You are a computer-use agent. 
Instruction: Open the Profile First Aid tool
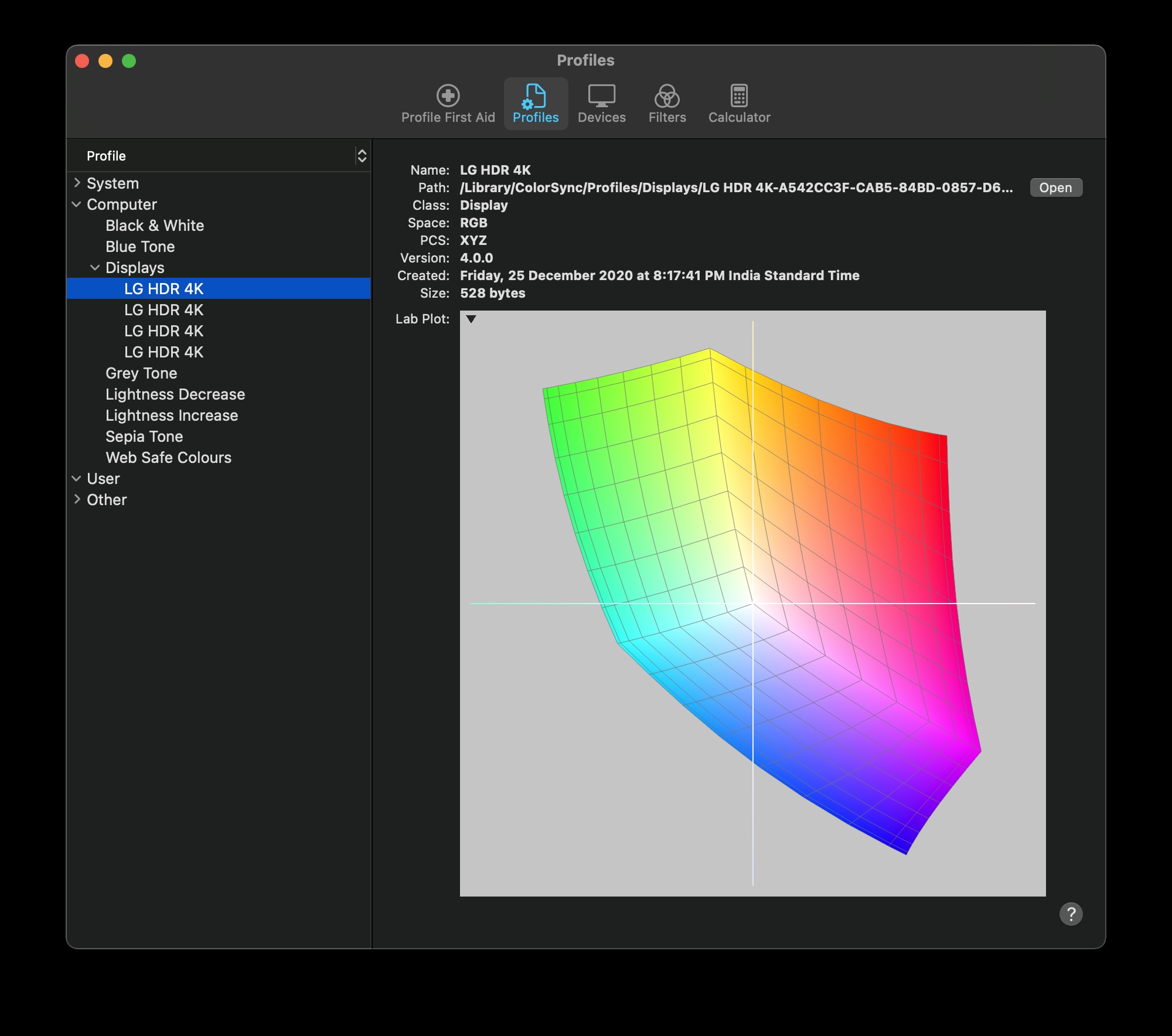click(448, 104)
